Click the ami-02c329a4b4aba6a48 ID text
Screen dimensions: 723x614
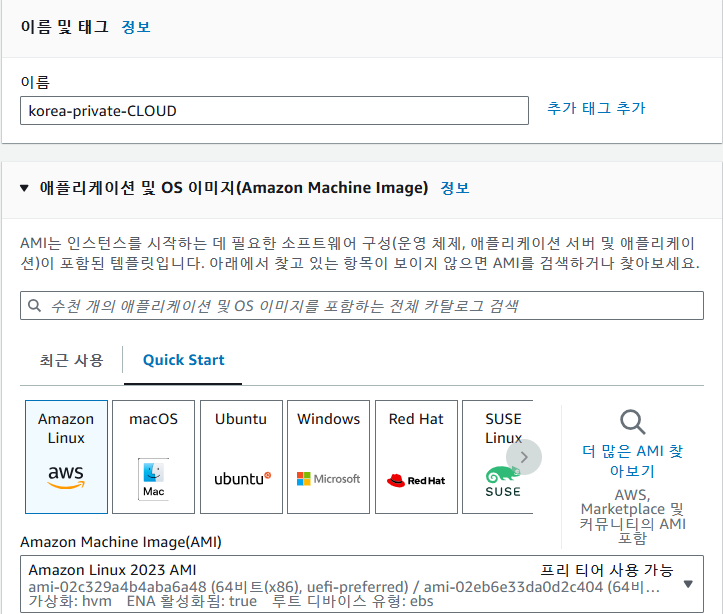point(118,587)
